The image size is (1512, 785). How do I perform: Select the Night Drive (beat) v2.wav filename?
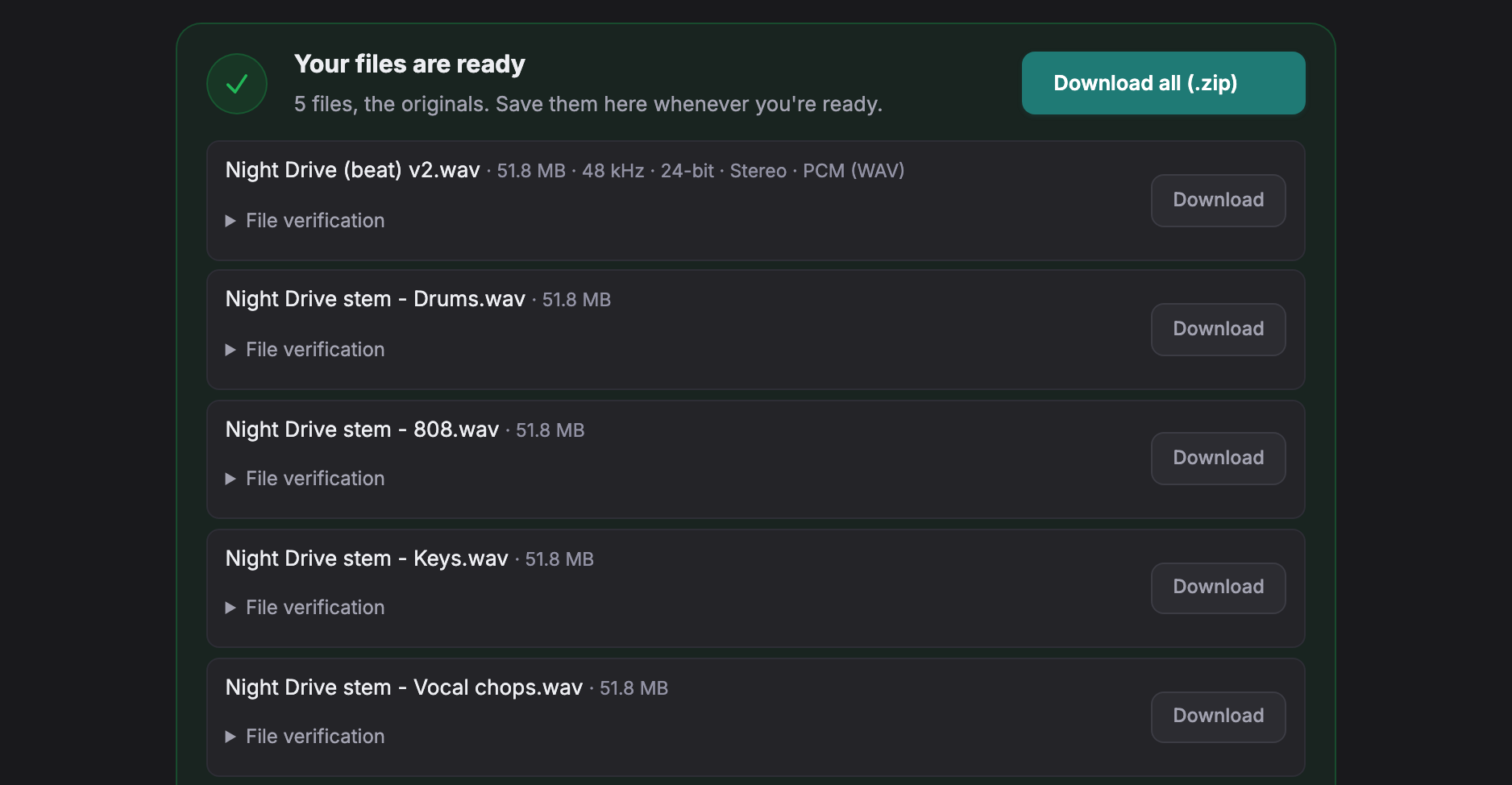[352, 170]
